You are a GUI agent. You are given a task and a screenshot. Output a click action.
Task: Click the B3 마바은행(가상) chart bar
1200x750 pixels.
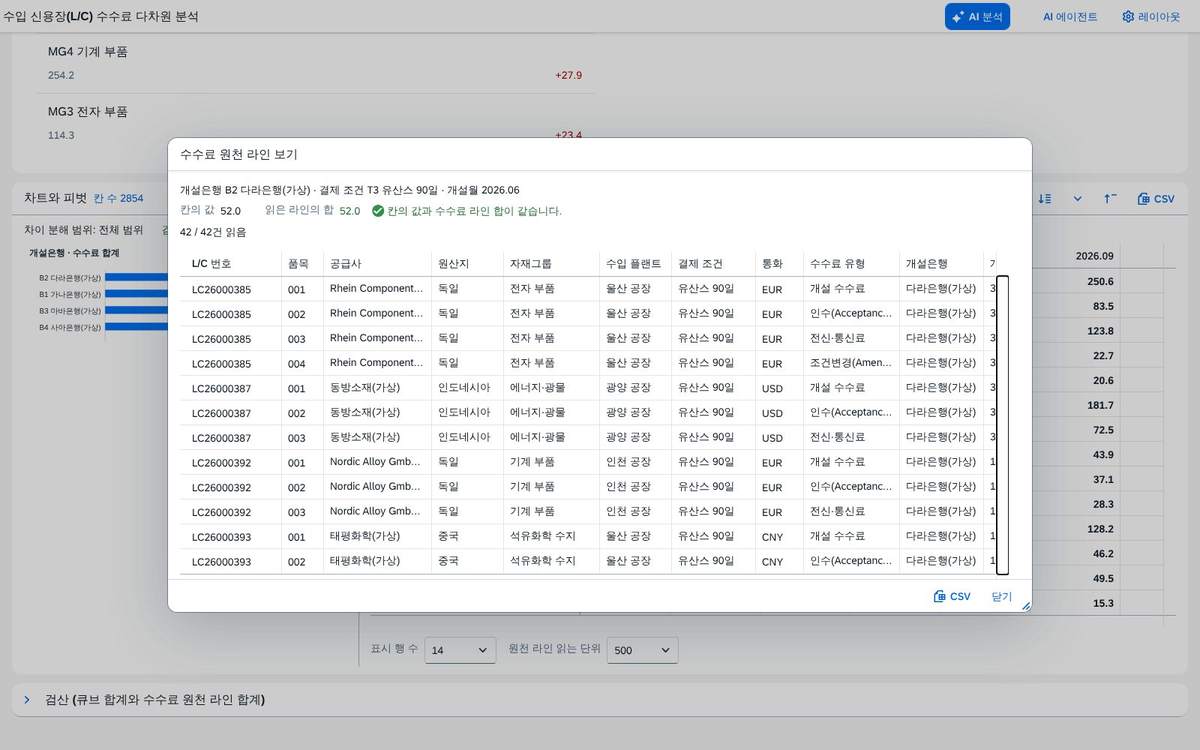pos(136,310)
